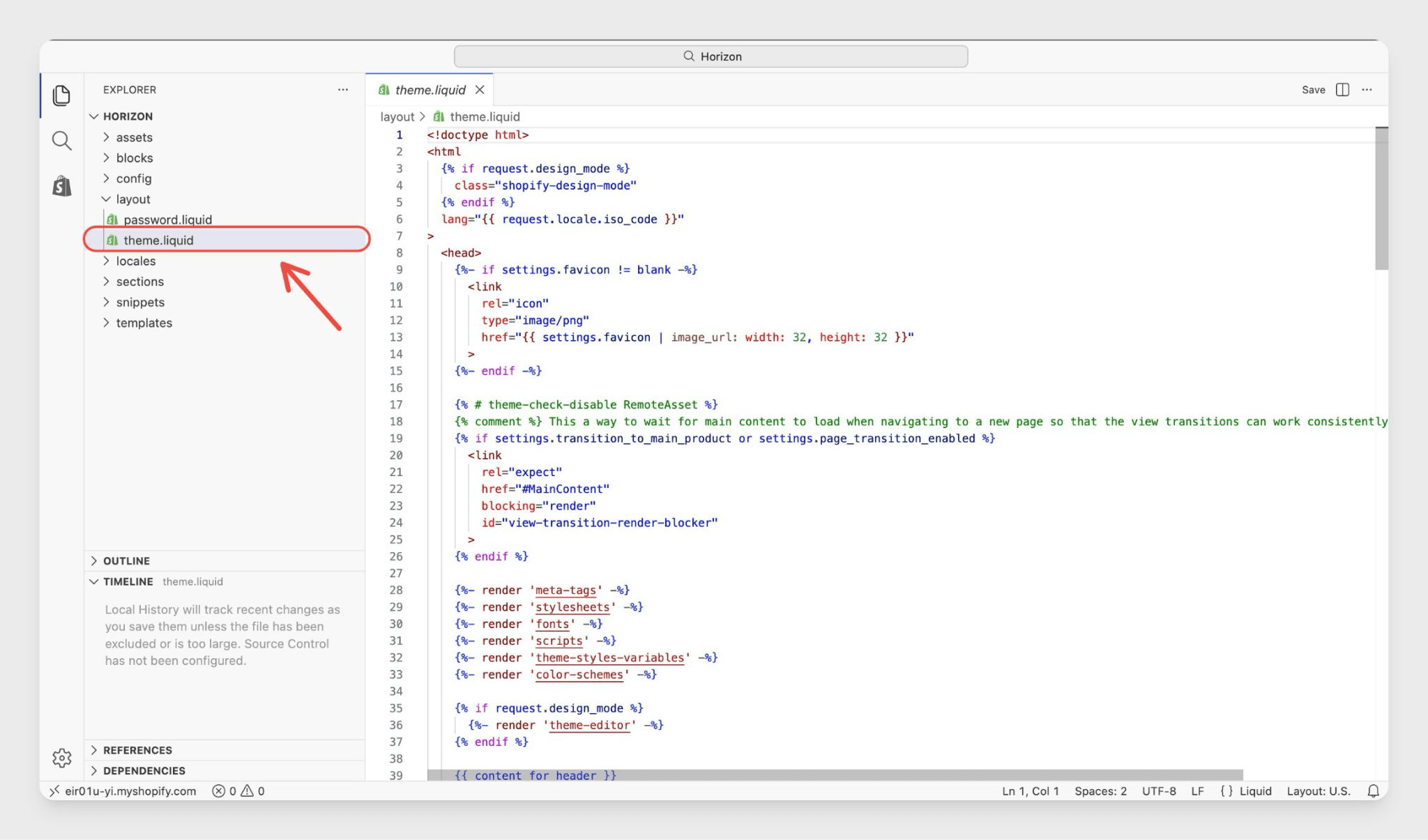Click class="shopify-design-mode" on line 4
Image resolution: width=1428 pixels, height=840 pixels.
[x=545, y=185]
